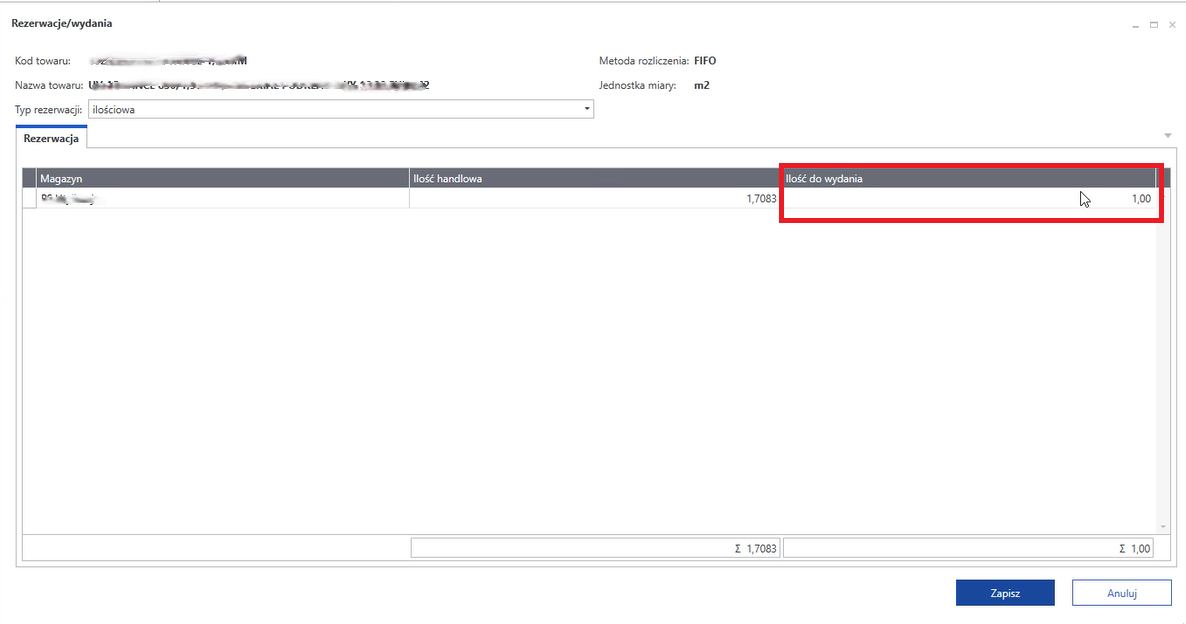Viewport: 1186px width, 624px height.
Task: Click the Metoda rozliczenia label
Action: pyautogui.click(x=644, y=61)
